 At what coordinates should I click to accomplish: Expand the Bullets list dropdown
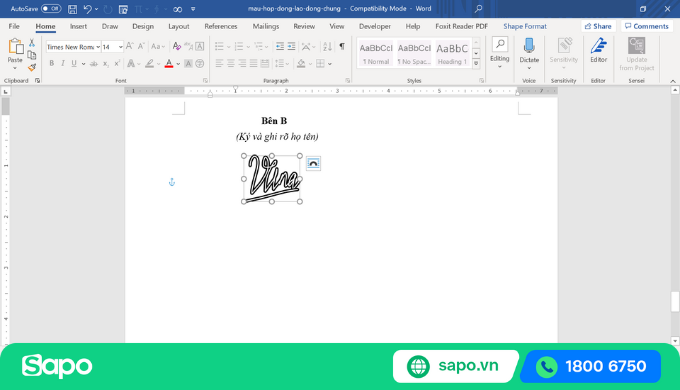tap(229, 47)
